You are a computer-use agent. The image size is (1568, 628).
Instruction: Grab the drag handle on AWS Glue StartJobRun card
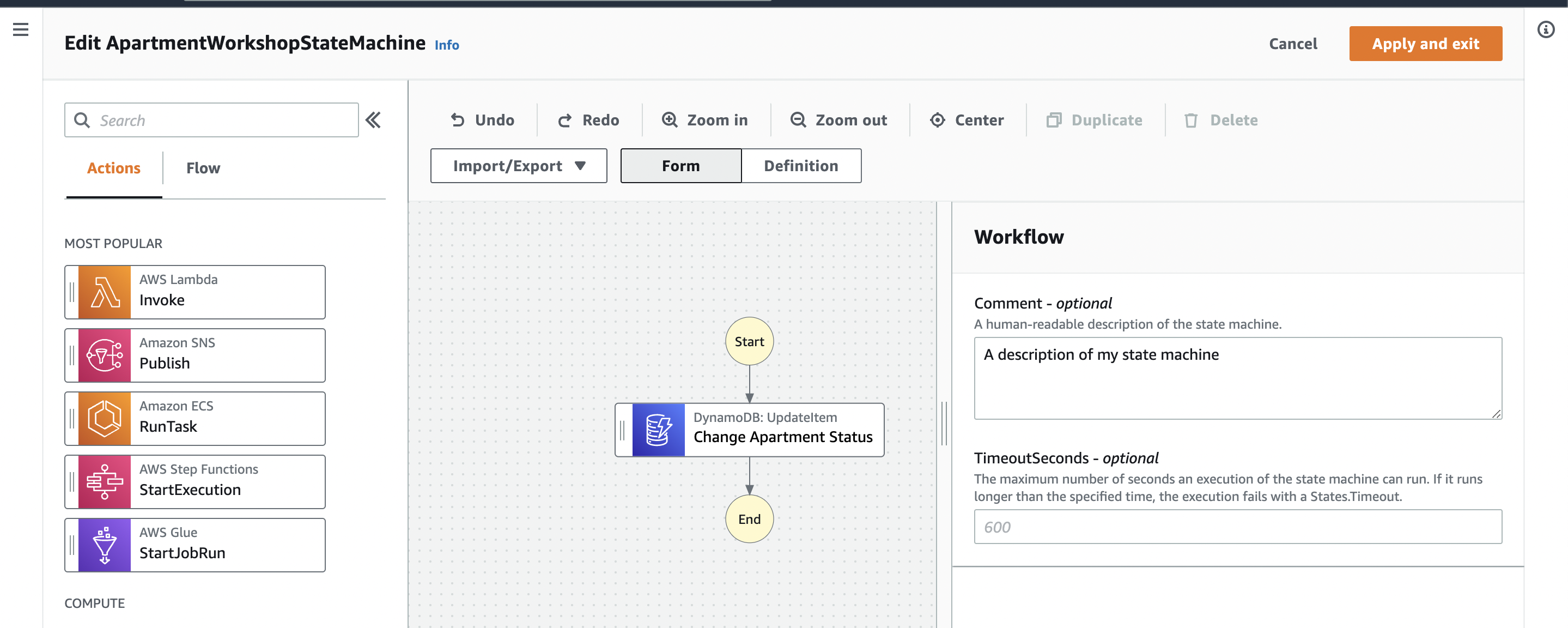[72, 546]
